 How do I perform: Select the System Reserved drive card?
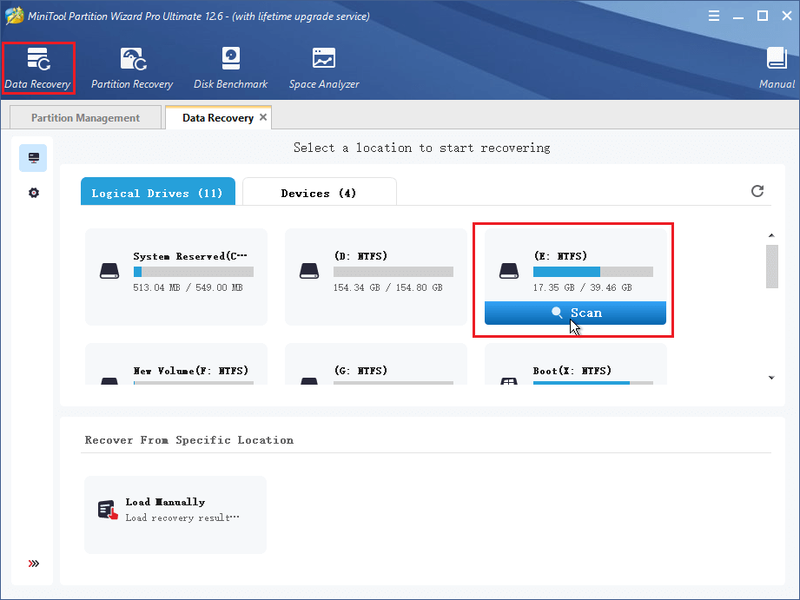[176, 277]
